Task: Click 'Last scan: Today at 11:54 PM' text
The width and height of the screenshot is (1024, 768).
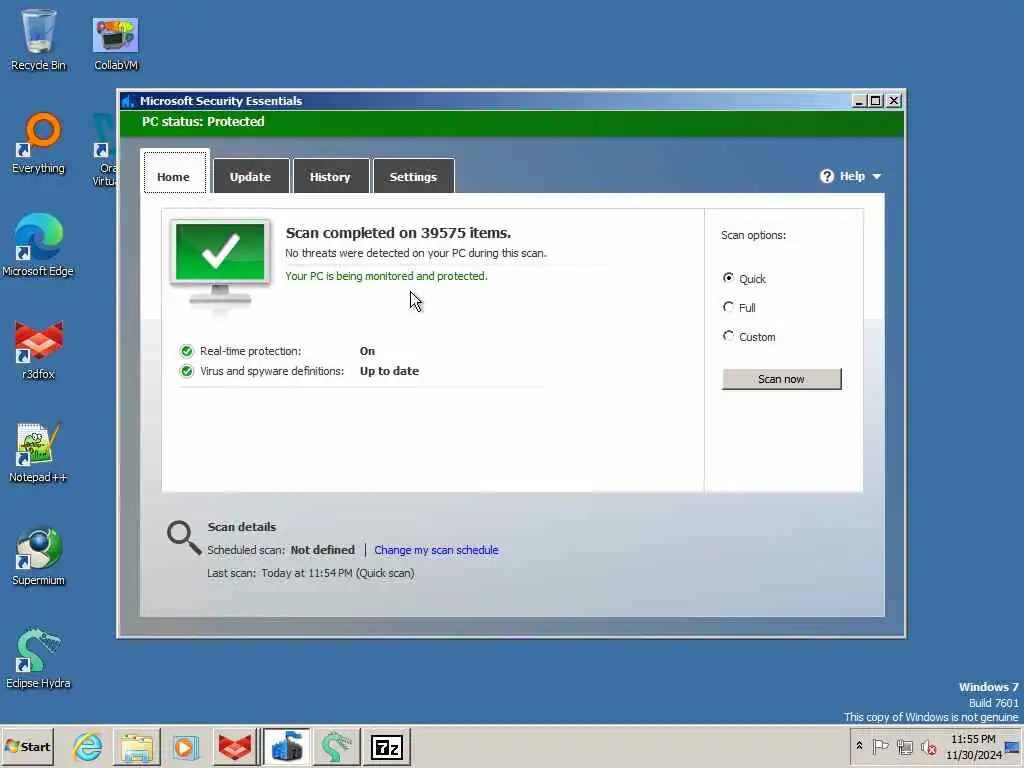Action: pos(310,573)
